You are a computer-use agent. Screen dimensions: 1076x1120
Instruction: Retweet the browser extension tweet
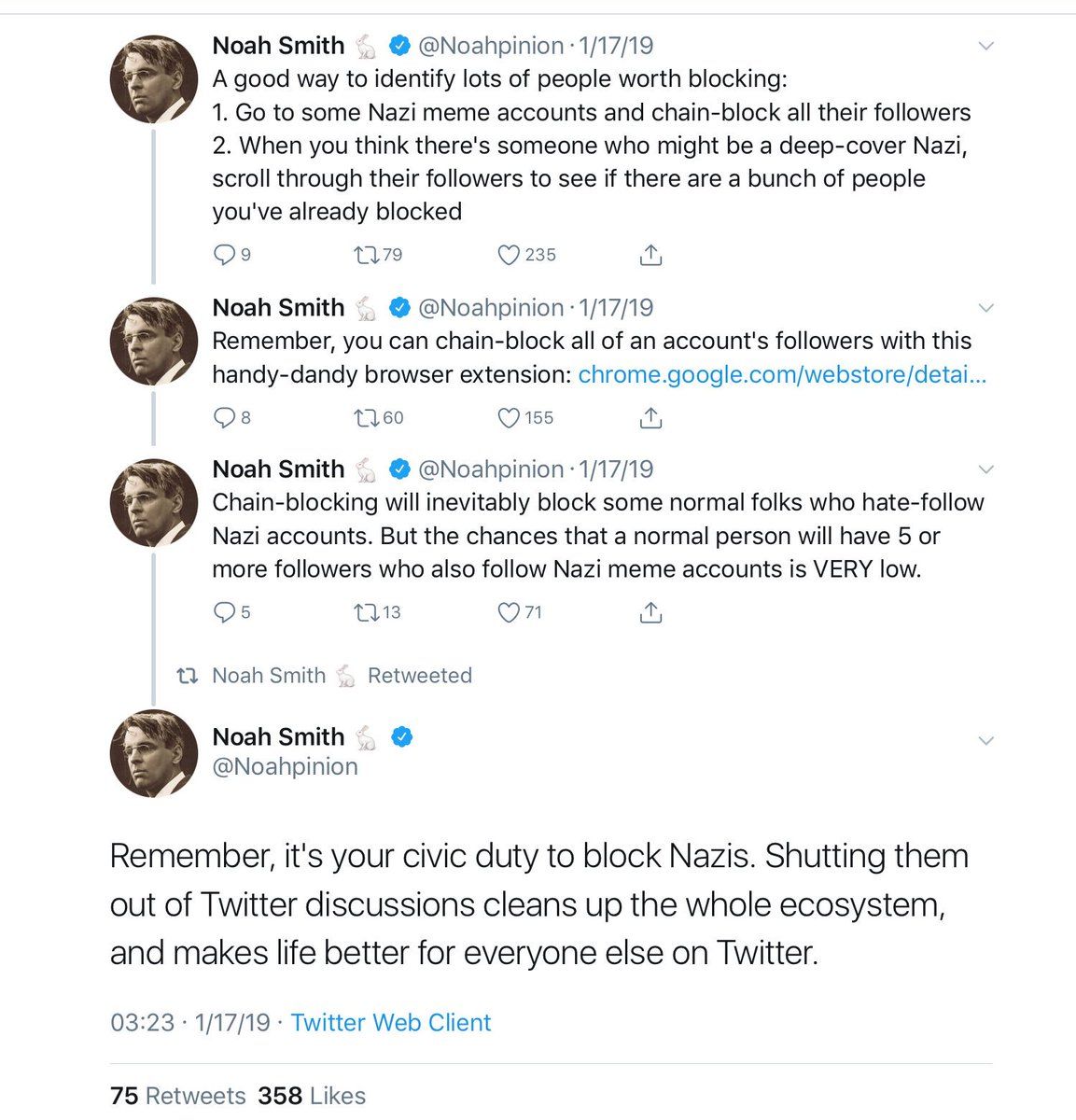tap(367, 418)
